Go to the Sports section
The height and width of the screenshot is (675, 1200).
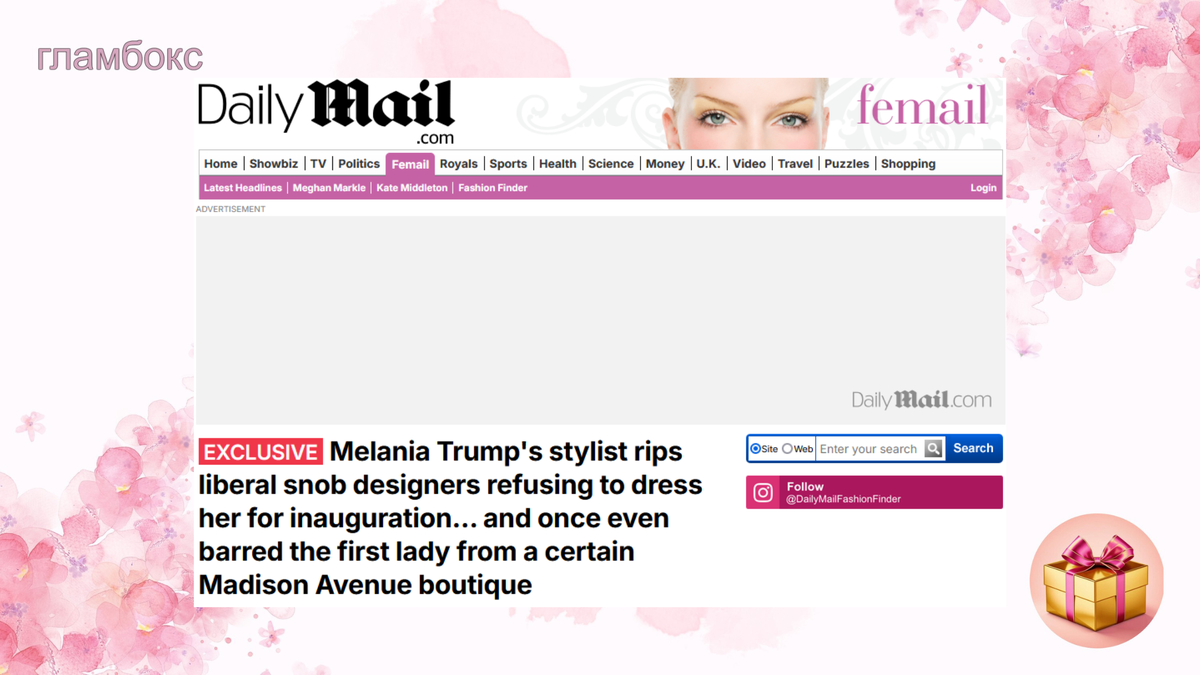[x=508, y=164]
